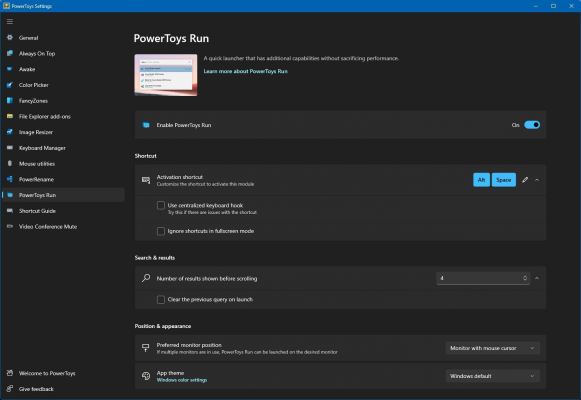
Task: Open the hamburger navigation menu
Action: coord(10,21)
